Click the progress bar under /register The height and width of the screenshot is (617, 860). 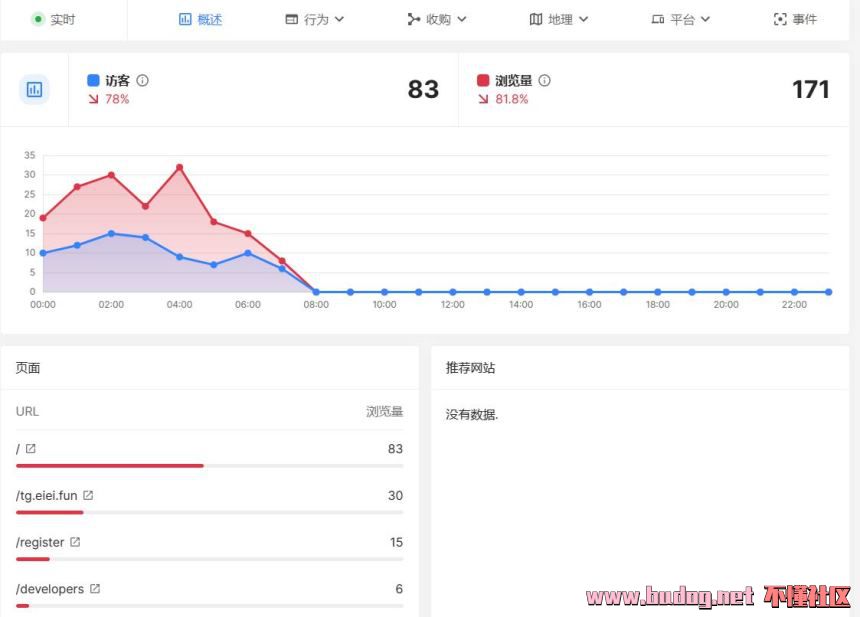210,559
